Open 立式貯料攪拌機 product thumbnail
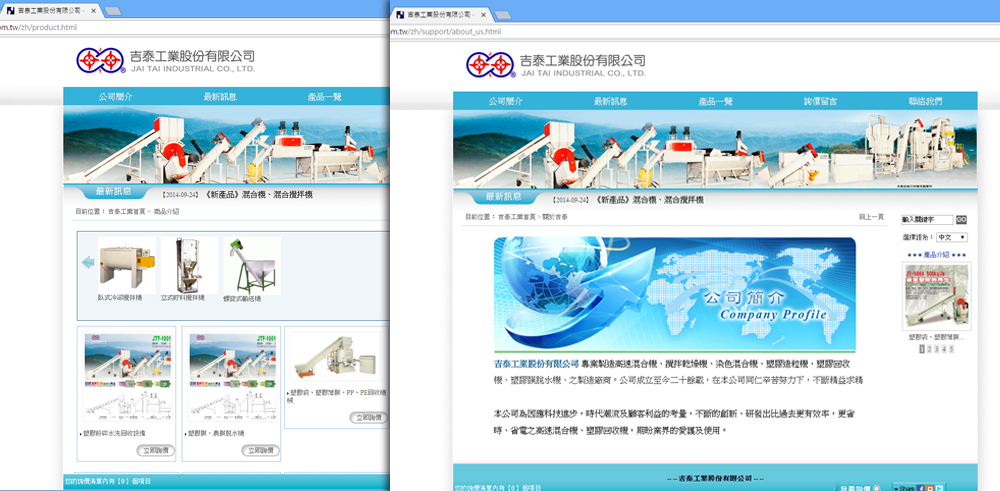This screenshot has height=491, width=1000. coord(189,265)
